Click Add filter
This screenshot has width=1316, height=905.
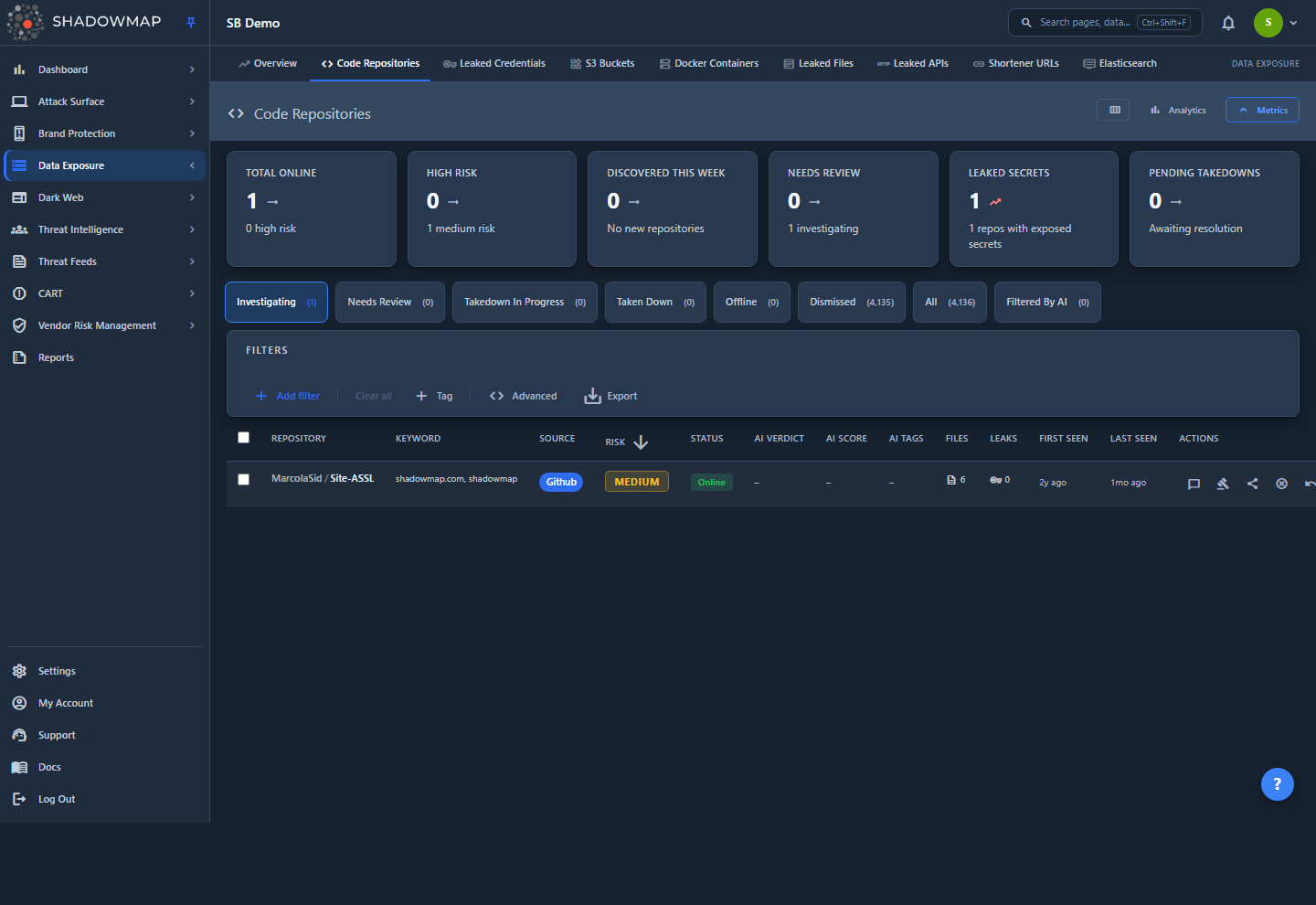click(288, 396)
